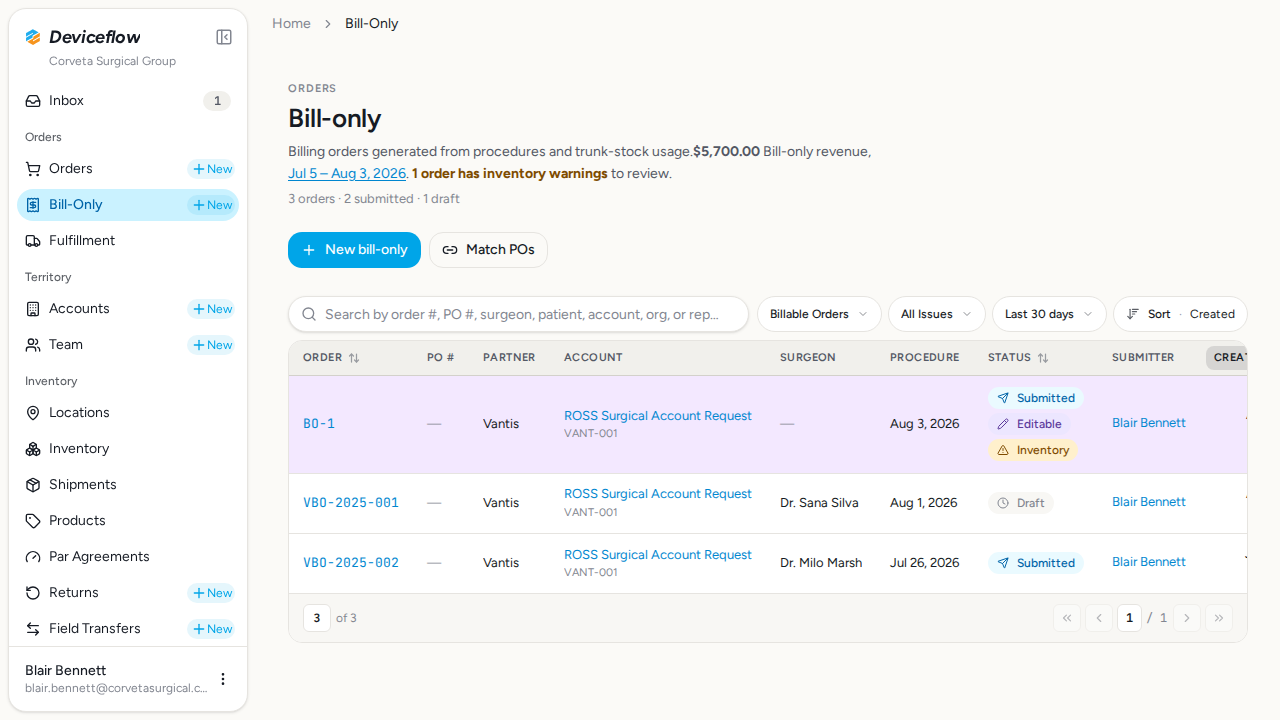The height and width of the screenshot is (720, 1280).
Task: Click Submitted badge in BO-1 row
Action: click(1036, 398)
